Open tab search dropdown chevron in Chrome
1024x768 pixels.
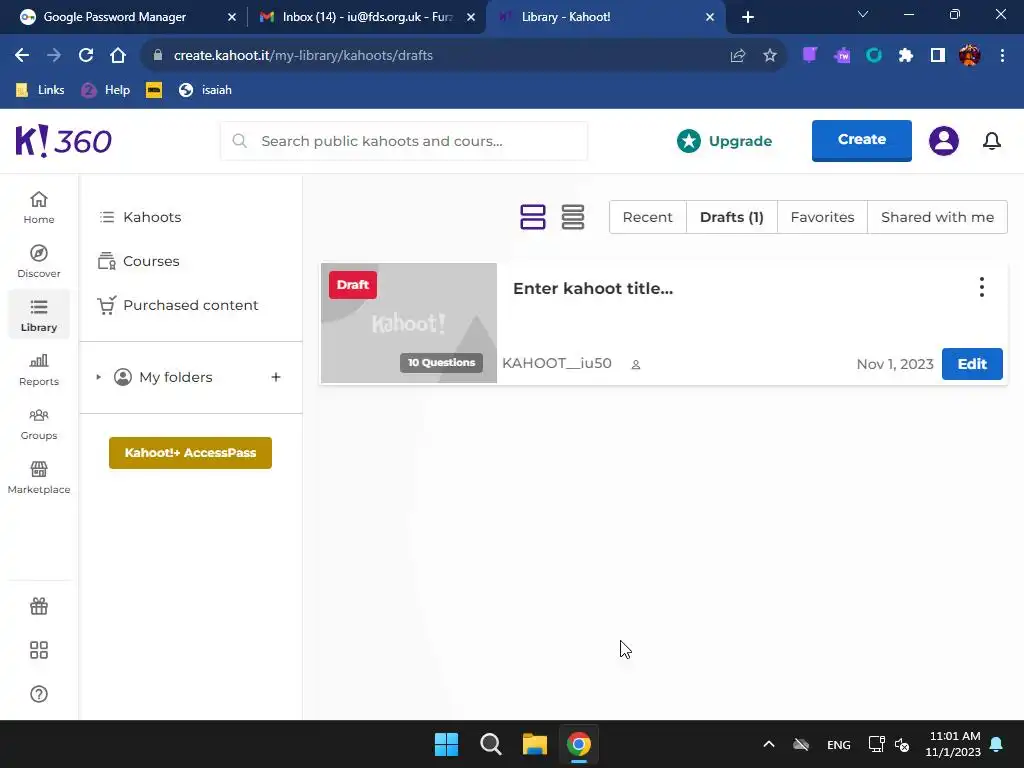(x=863, y=14)
